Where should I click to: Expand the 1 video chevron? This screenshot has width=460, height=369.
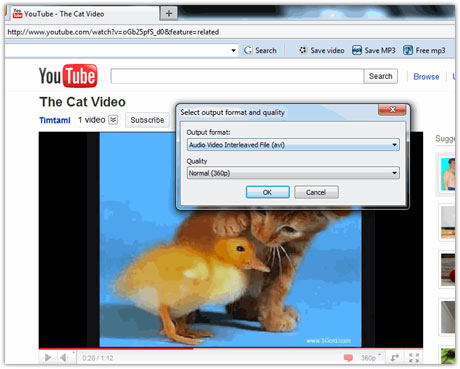pos(113,120)
